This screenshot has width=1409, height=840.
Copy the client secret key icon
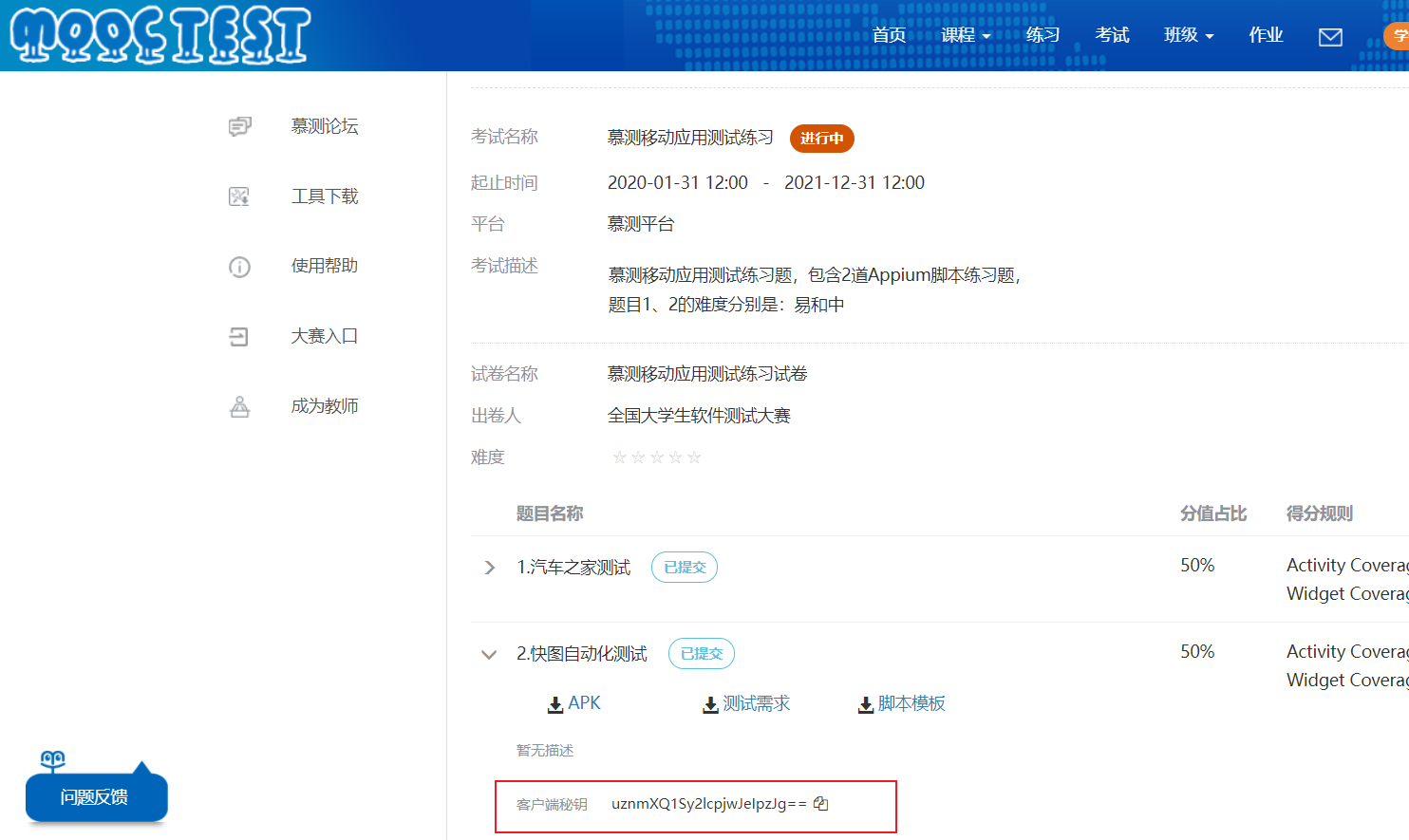click(x=821, y=804)
